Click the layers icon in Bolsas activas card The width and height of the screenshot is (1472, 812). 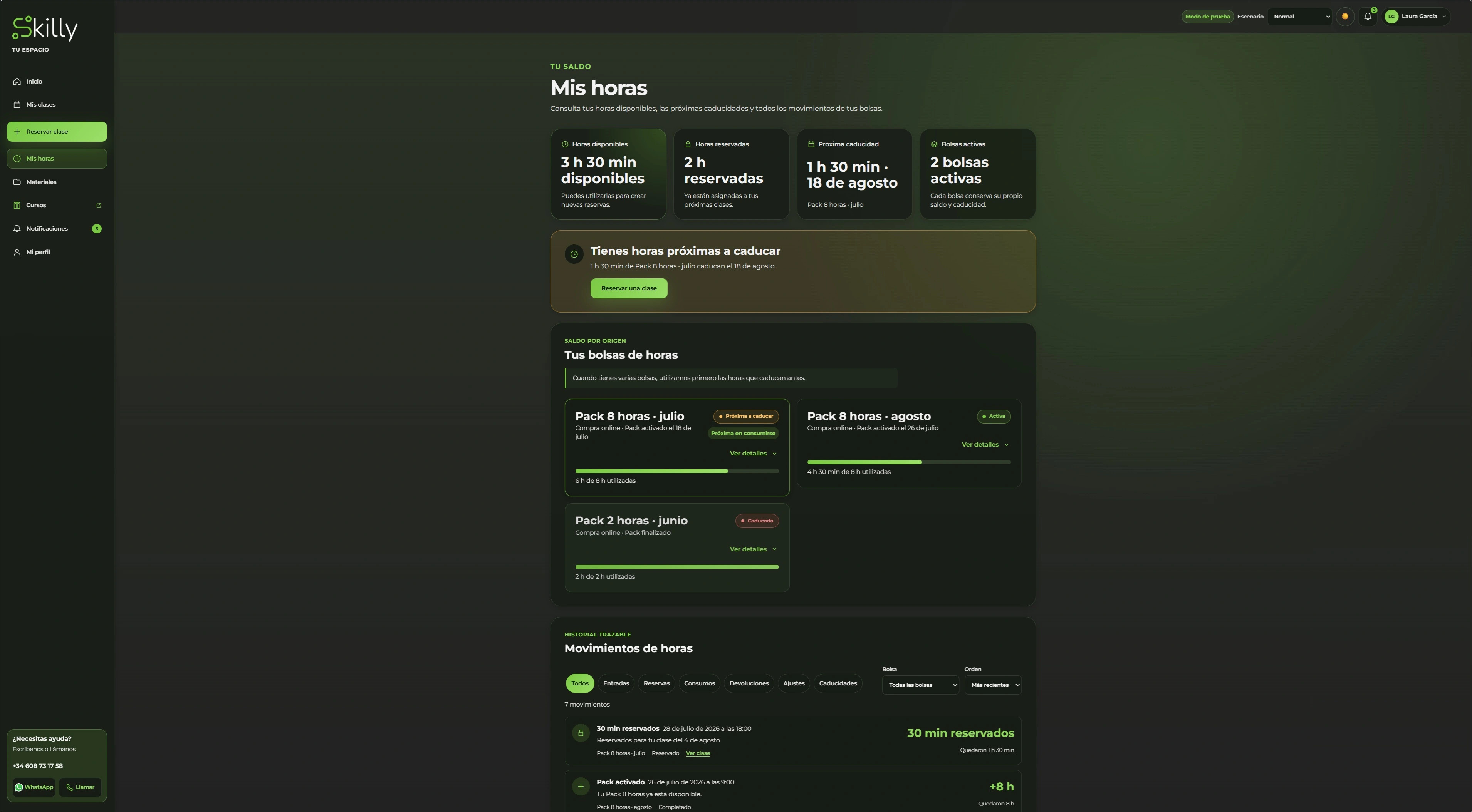934,144
